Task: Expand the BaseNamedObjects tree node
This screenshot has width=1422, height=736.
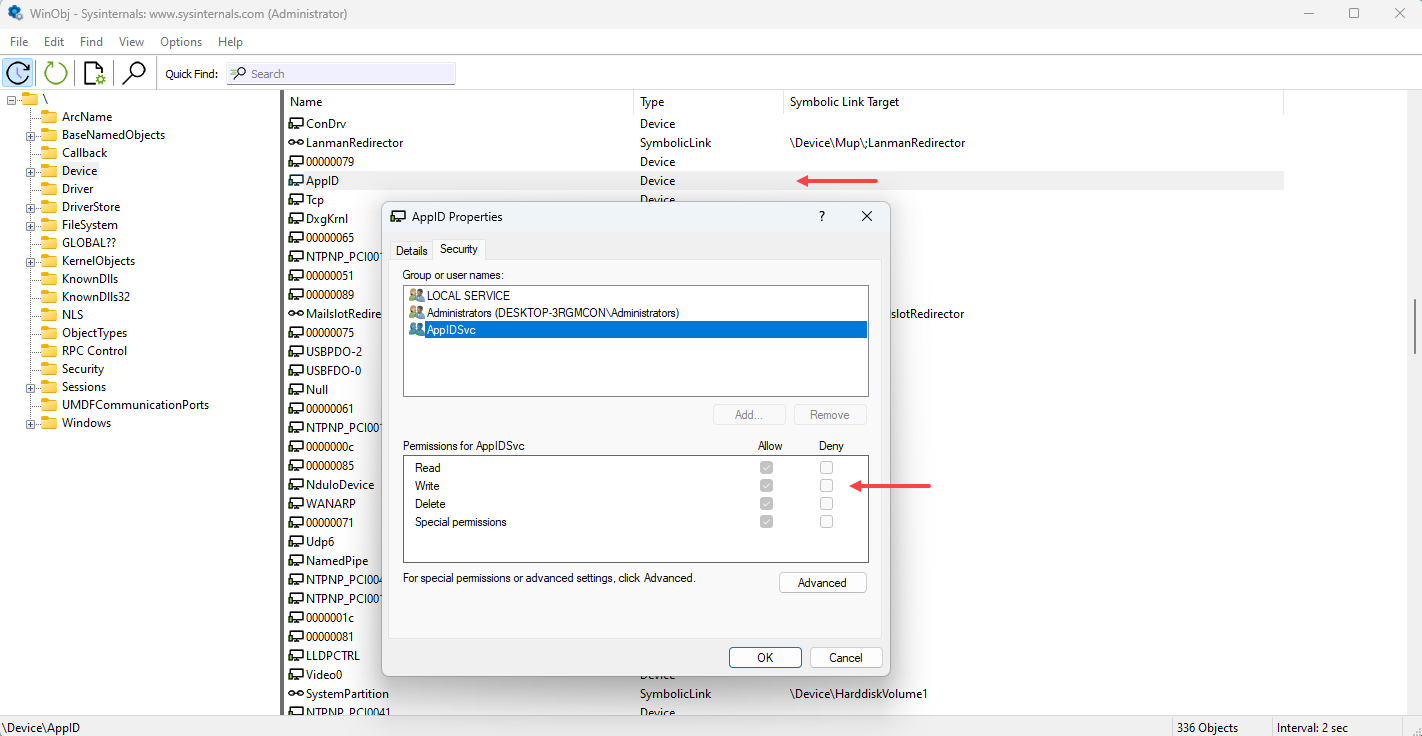Action: (31, 136)
